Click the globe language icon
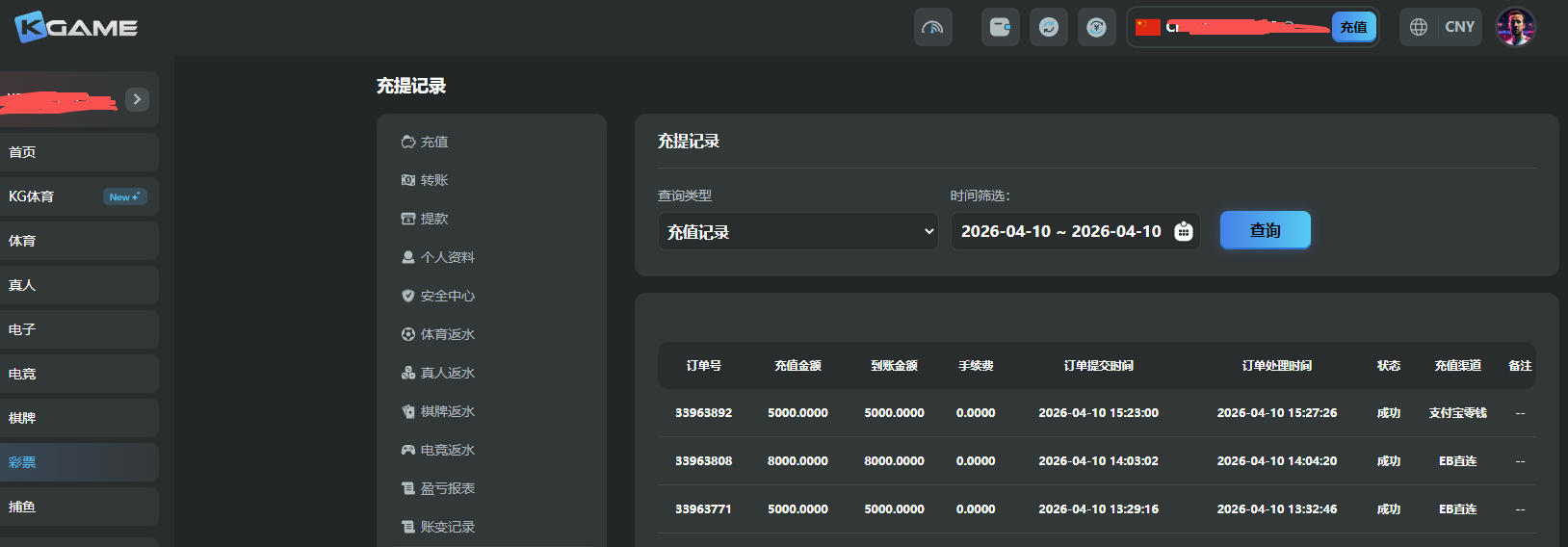Viewport: 1568px width, 547px height. (x=1418, y=27)
